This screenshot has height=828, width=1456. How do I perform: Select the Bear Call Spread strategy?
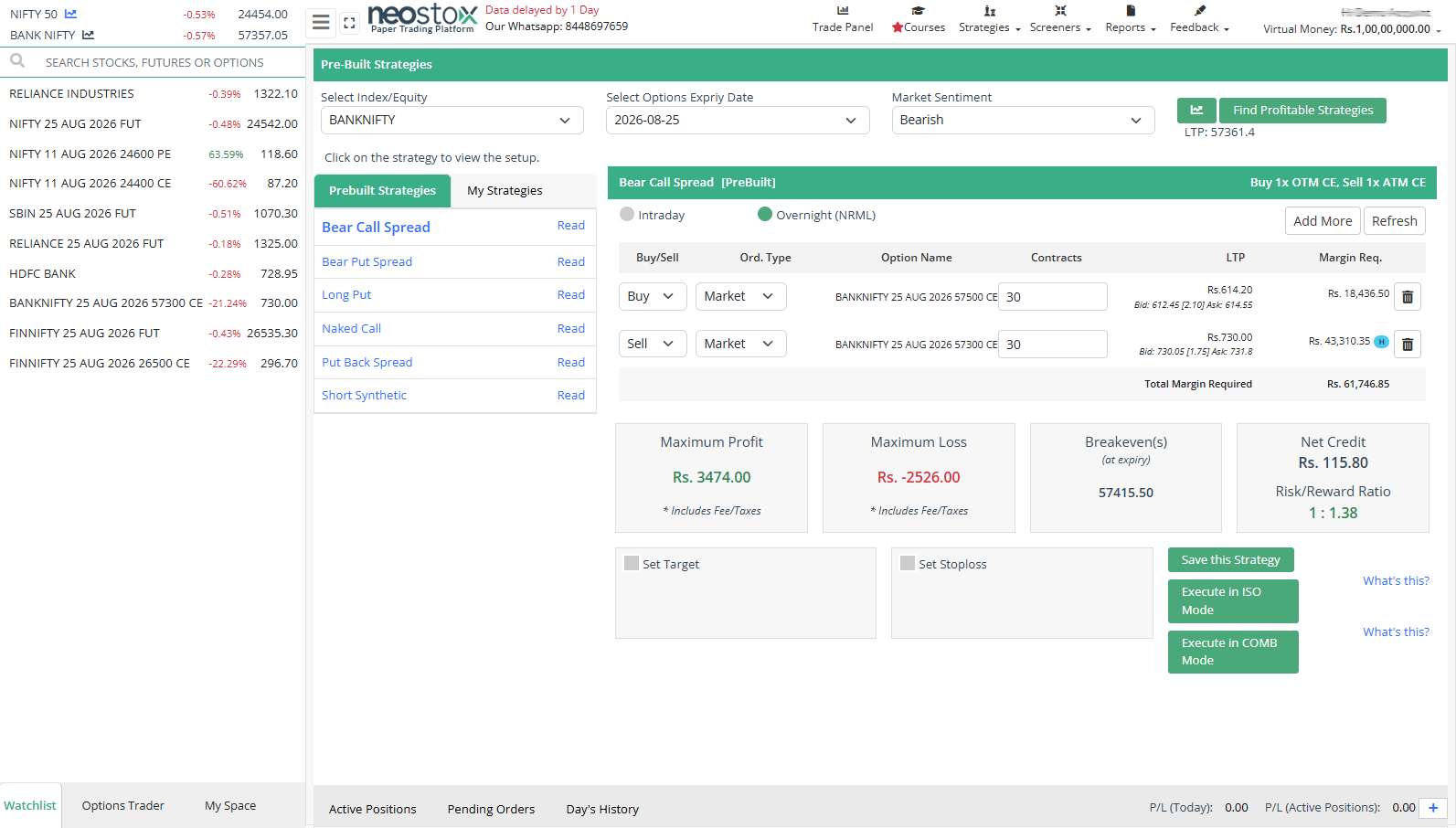pos(376,227)
